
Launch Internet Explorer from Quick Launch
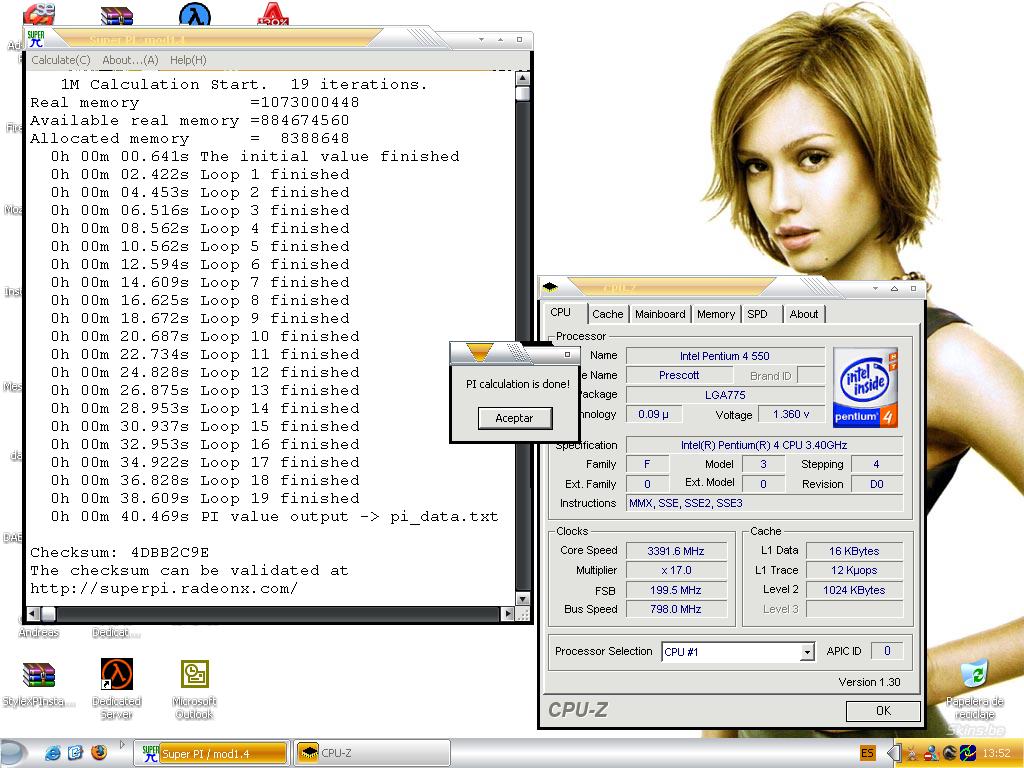pos(52,753)
